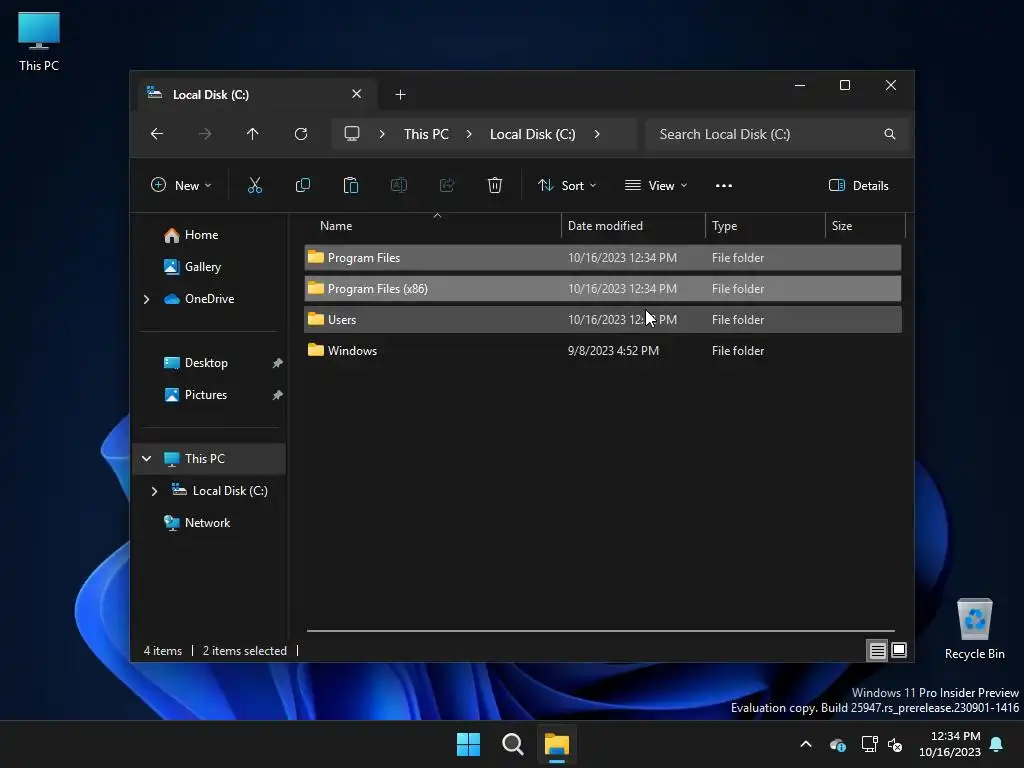The width and height of the screenshot is (1024, 768).
Task: Click Local Disk (C:) breadcrumb segment
Action: pos(532,134)
